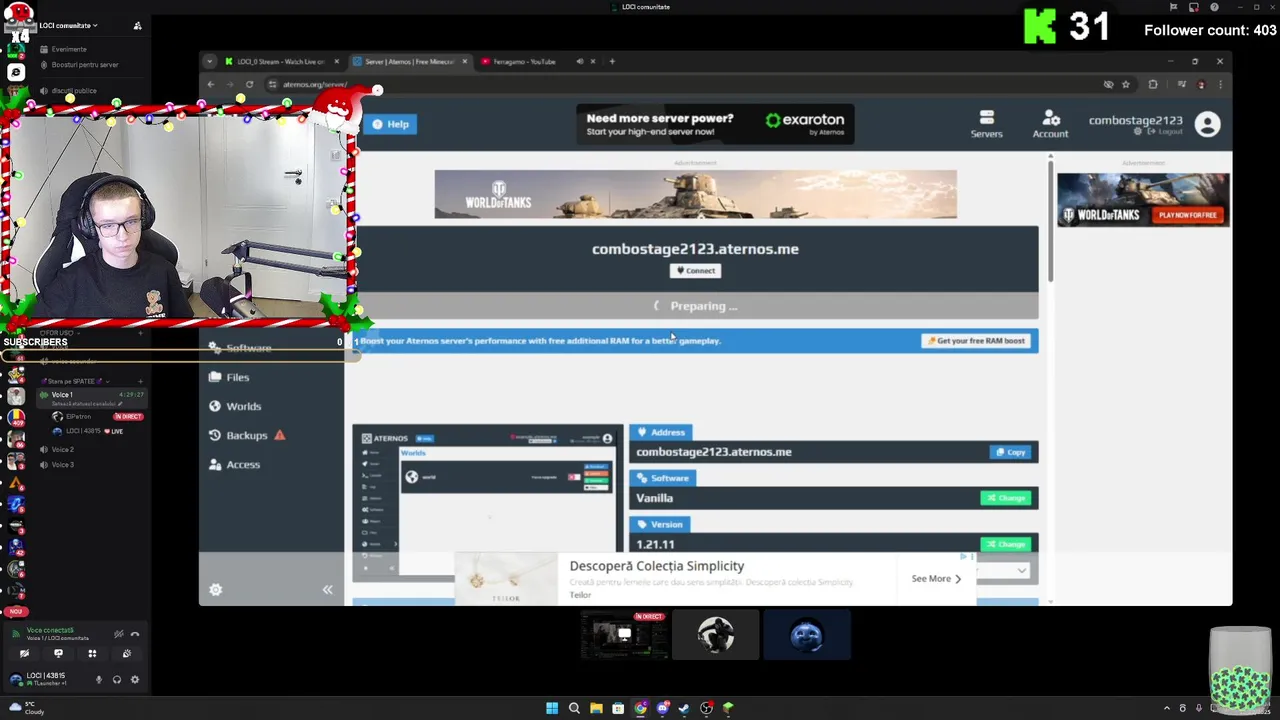Screen dimensions: 1280x720
Task: Open File Explorer from the taskbar
Action: pyautogui.click(x=596, y=708)
